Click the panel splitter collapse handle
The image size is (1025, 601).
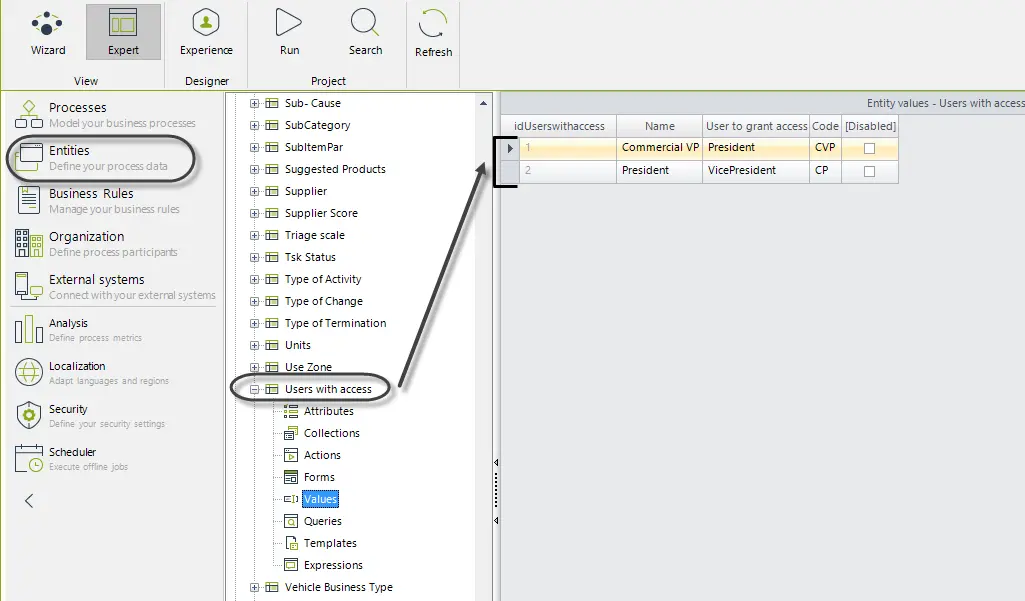coord(496,491)
